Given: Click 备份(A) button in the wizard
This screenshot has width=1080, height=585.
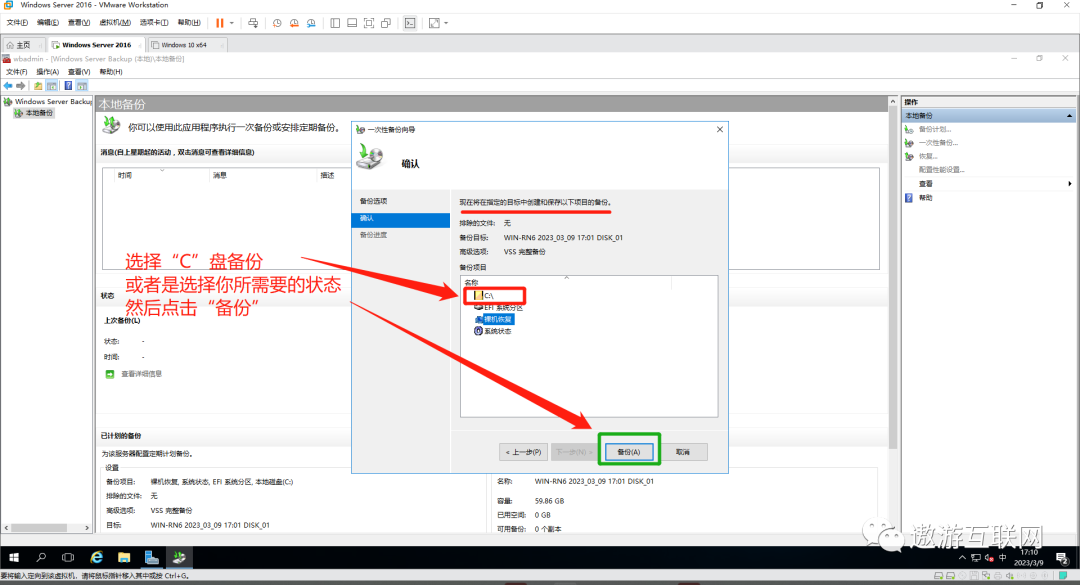Looking at the screenshot, I should (628, 452).
